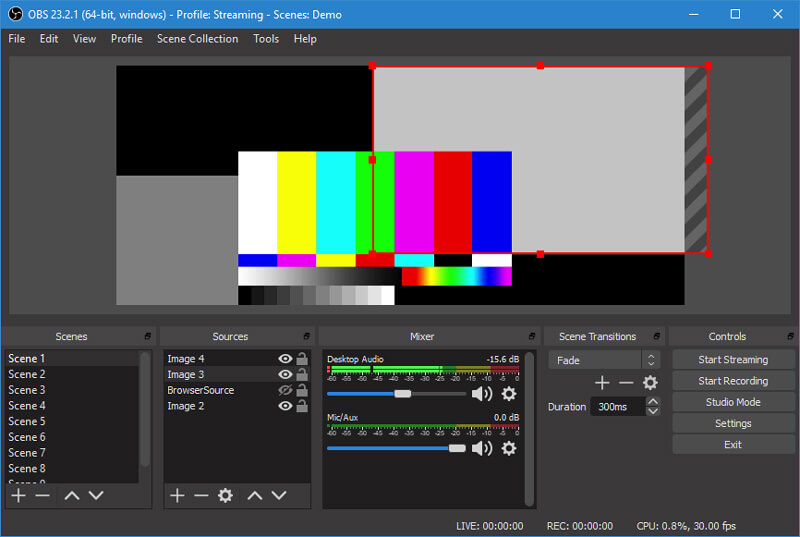Viewport: 800px width, 537px height.
Task: Adjust the Desktop Audio volume slider
Action: (x=402, y=394)
